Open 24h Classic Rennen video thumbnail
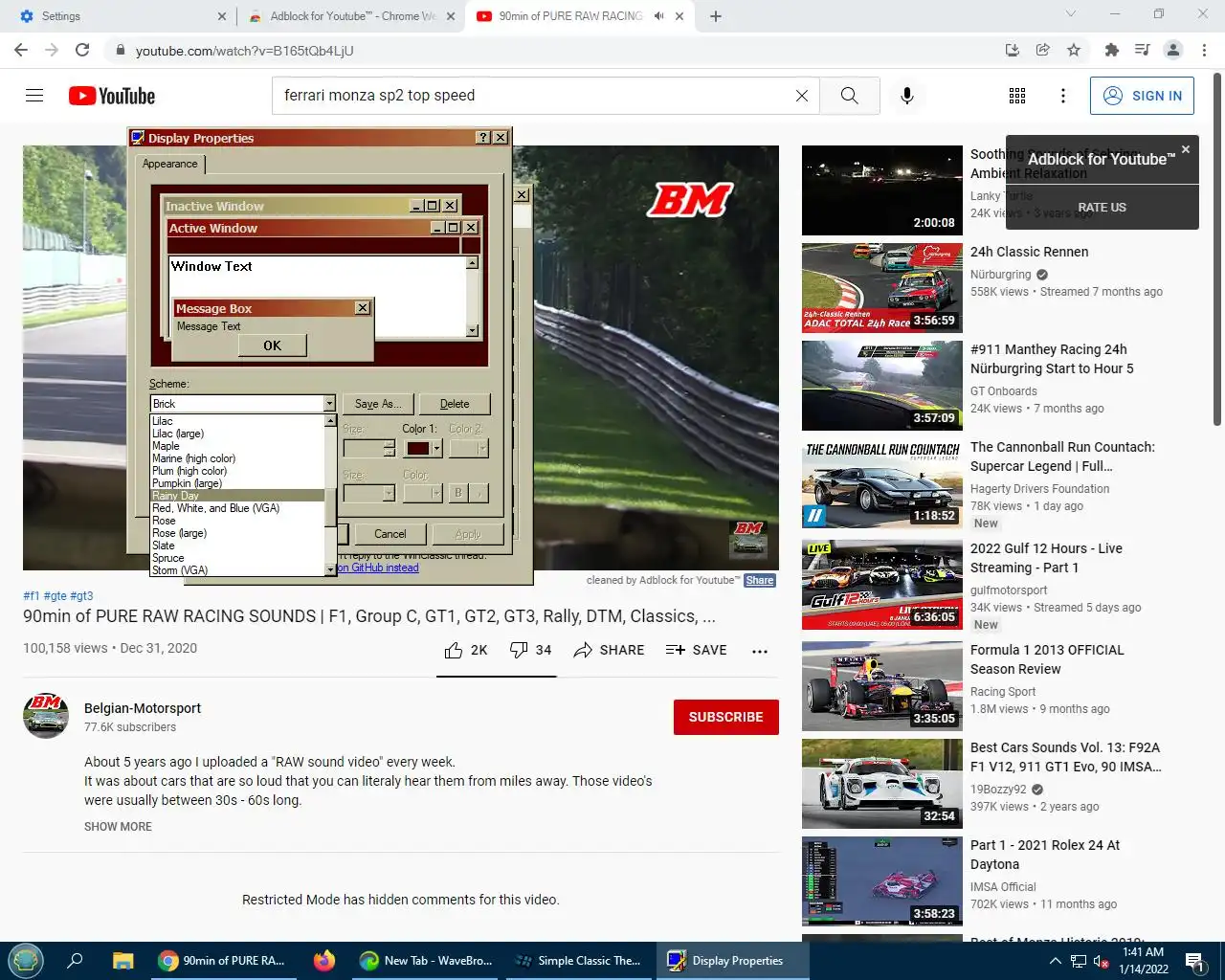The width and height of the screenshot is (1225, 980). tap(882, 288)
